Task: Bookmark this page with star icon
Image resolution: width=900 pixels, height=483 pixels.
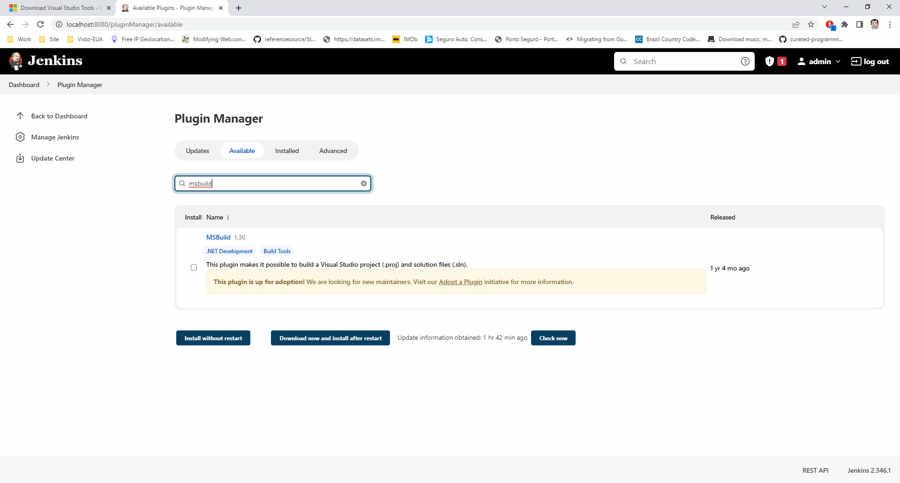Action: click(x=811, y=24)
